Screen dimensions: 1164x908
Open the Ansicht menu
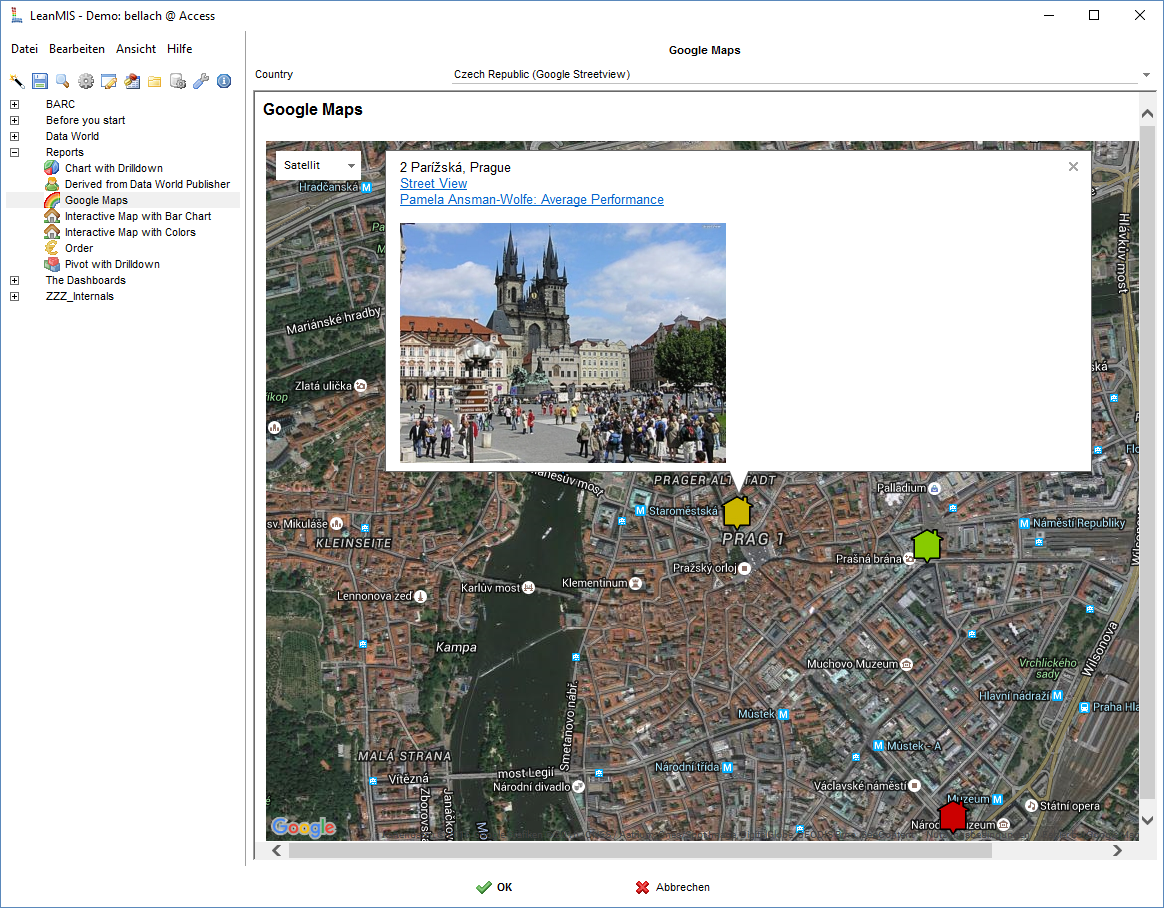click(136, 49)
